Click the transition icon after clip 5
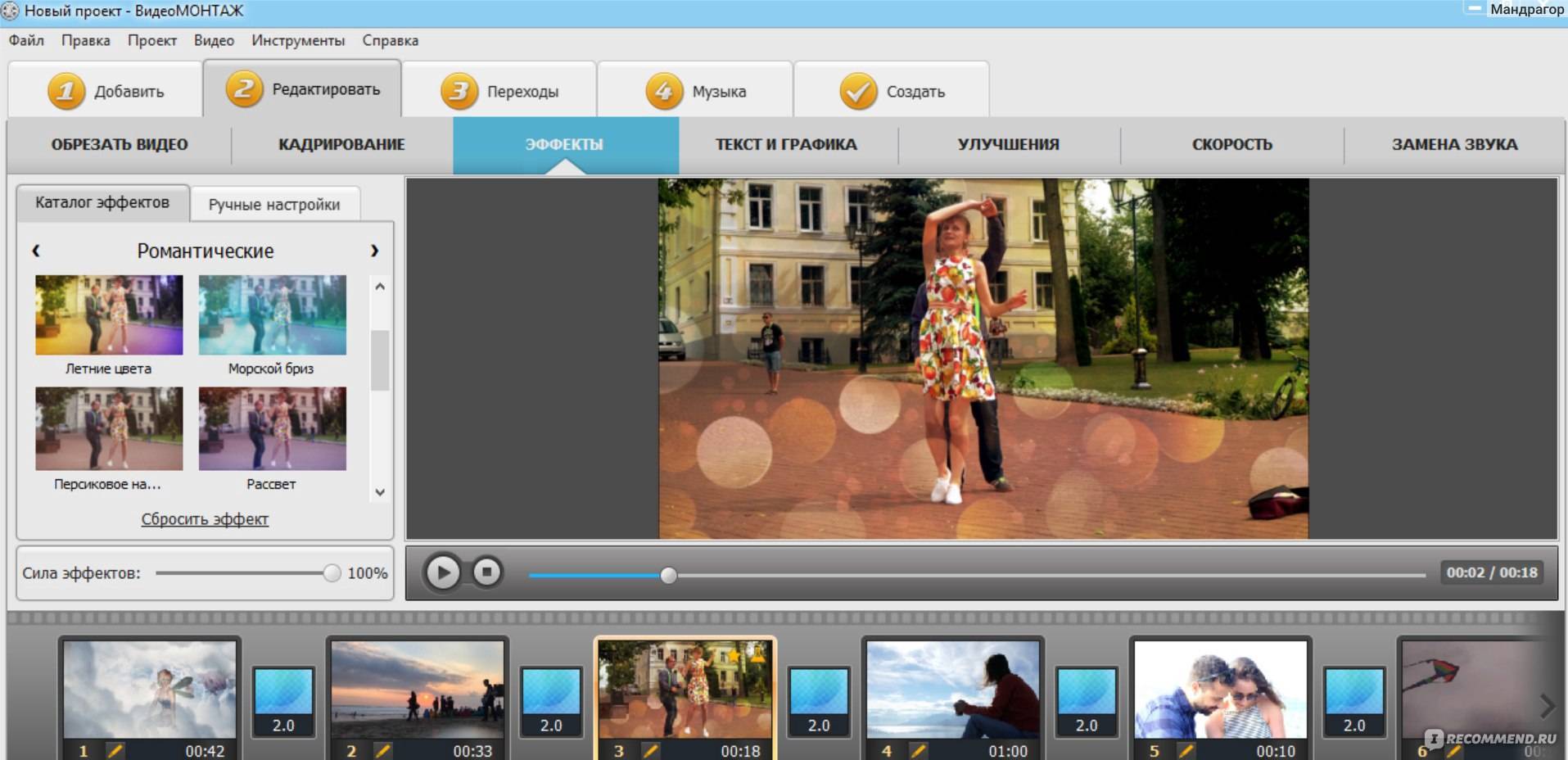 1354,701
